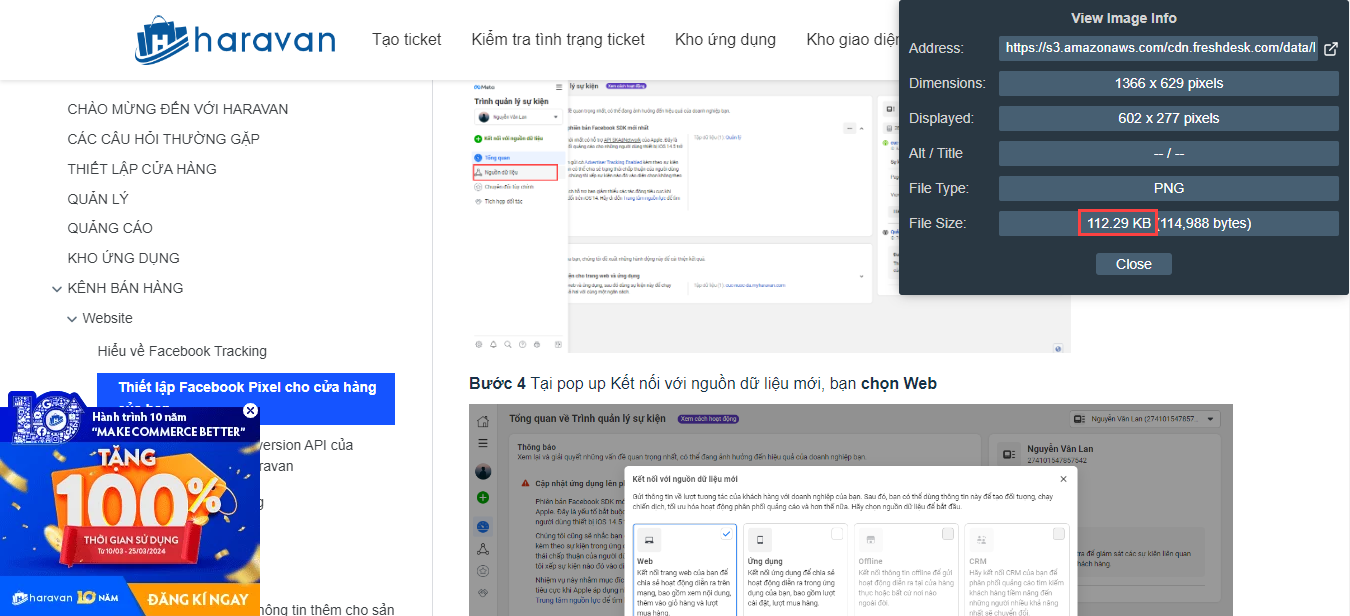This screenshot has width=1350, height=616.
Task: Tick the Ứng dụng card checkbox
Action: pyautogui.click(x=836, y=535)
